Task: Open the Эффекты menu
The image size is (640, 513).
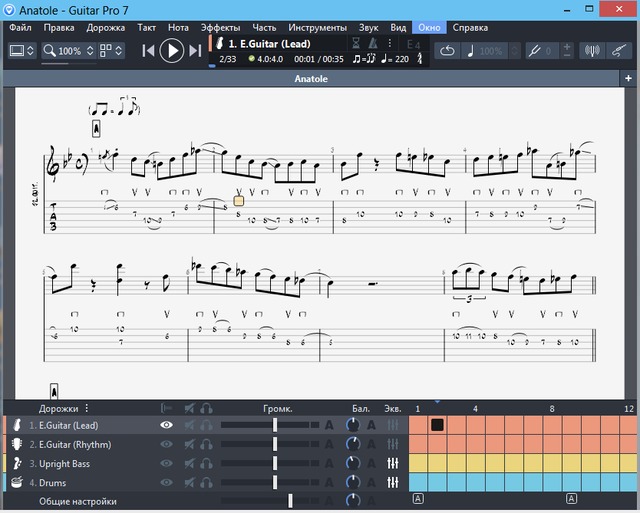Action: point(220,27)
